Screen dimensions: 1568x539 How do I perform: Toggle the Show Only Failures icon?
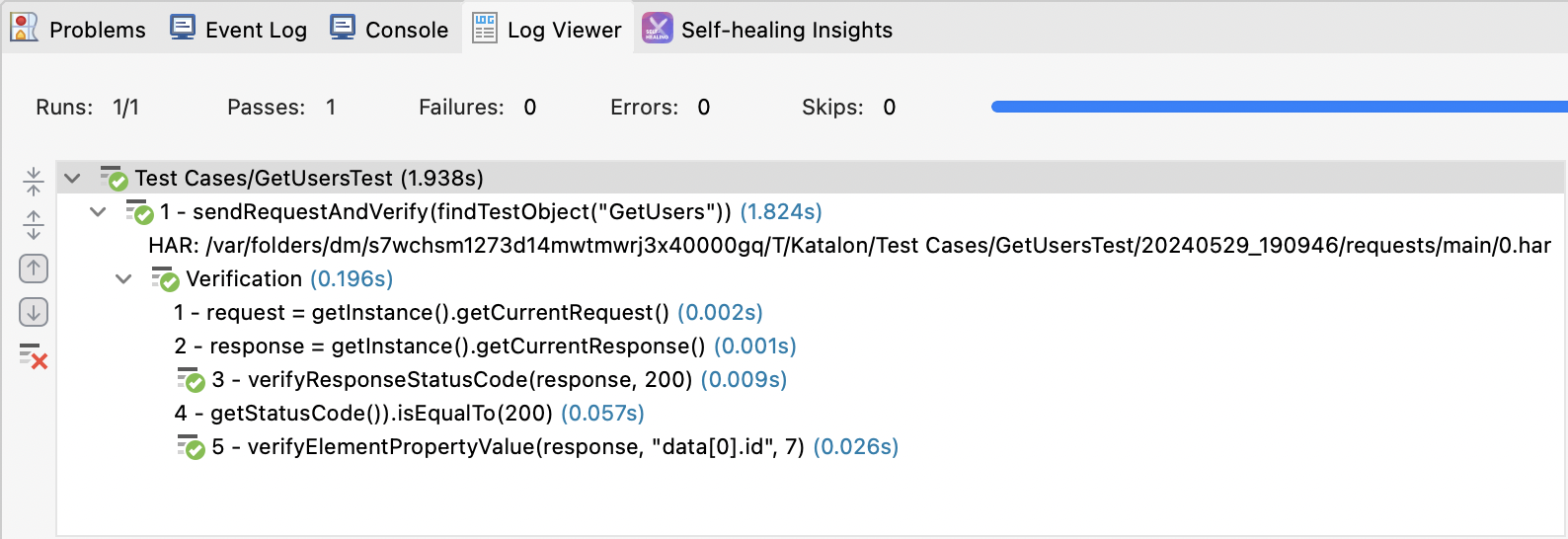34,356
